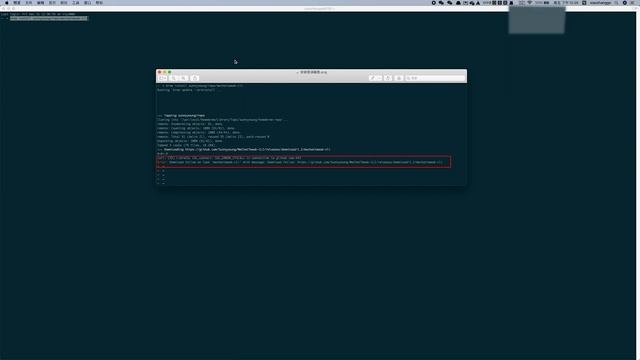Open the date and time clock menu
640x360 pixels.
tap(567, 3)
